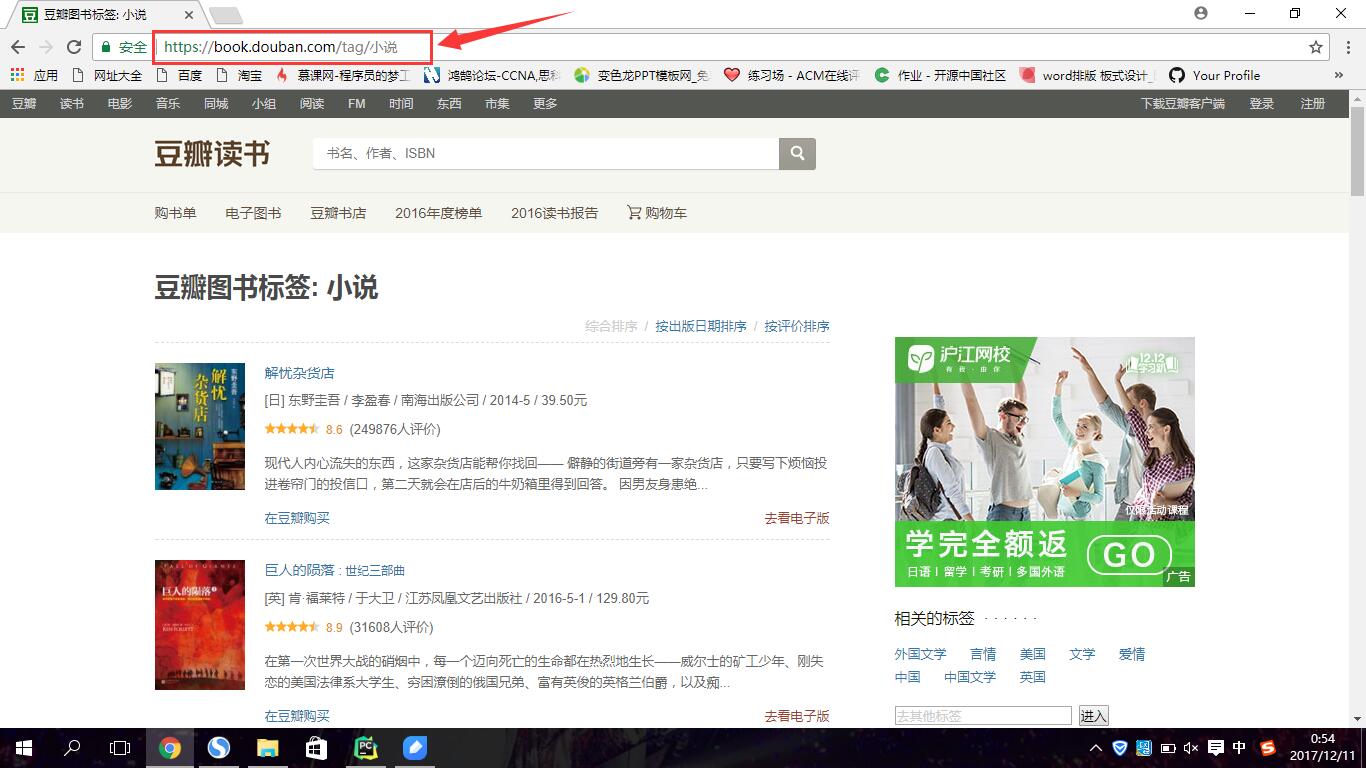Click the 外国文学 related tag

921,654
